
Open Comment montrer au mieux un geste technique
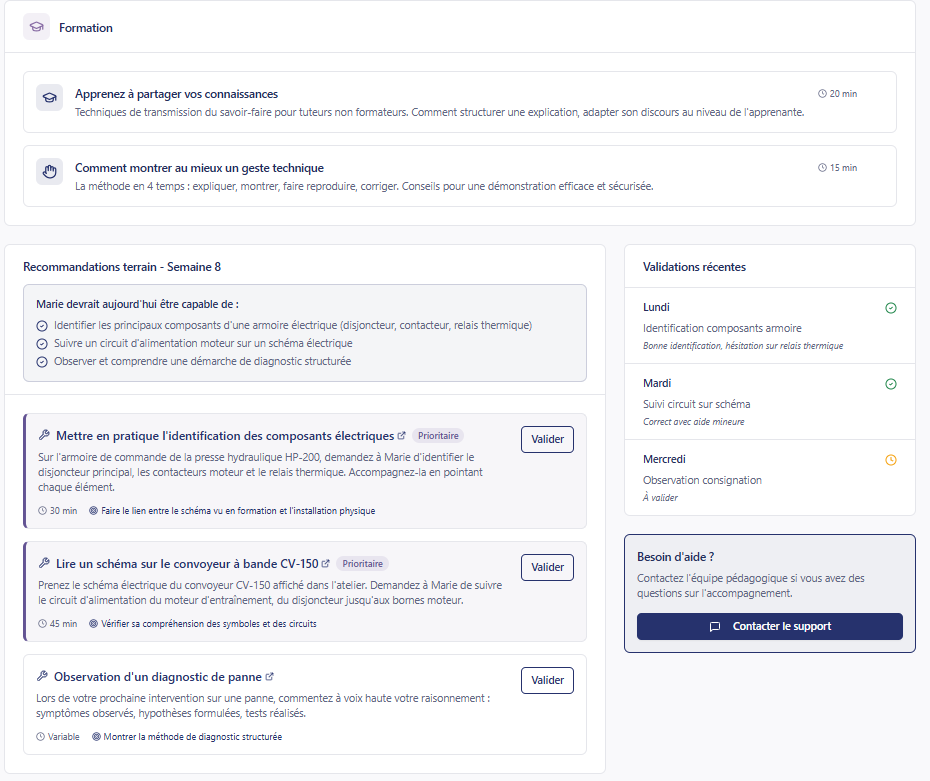(x=199, y=168)
